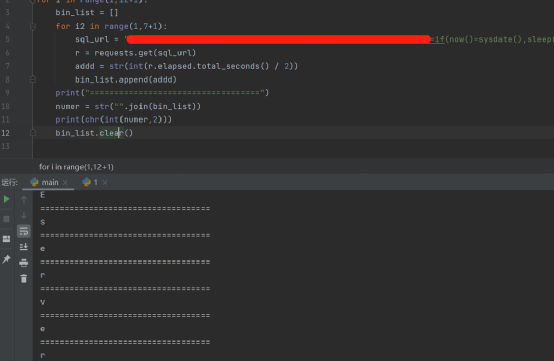Click the print separator statement on line 9
This screenshot has height=361, width=554.
(162, 93)
